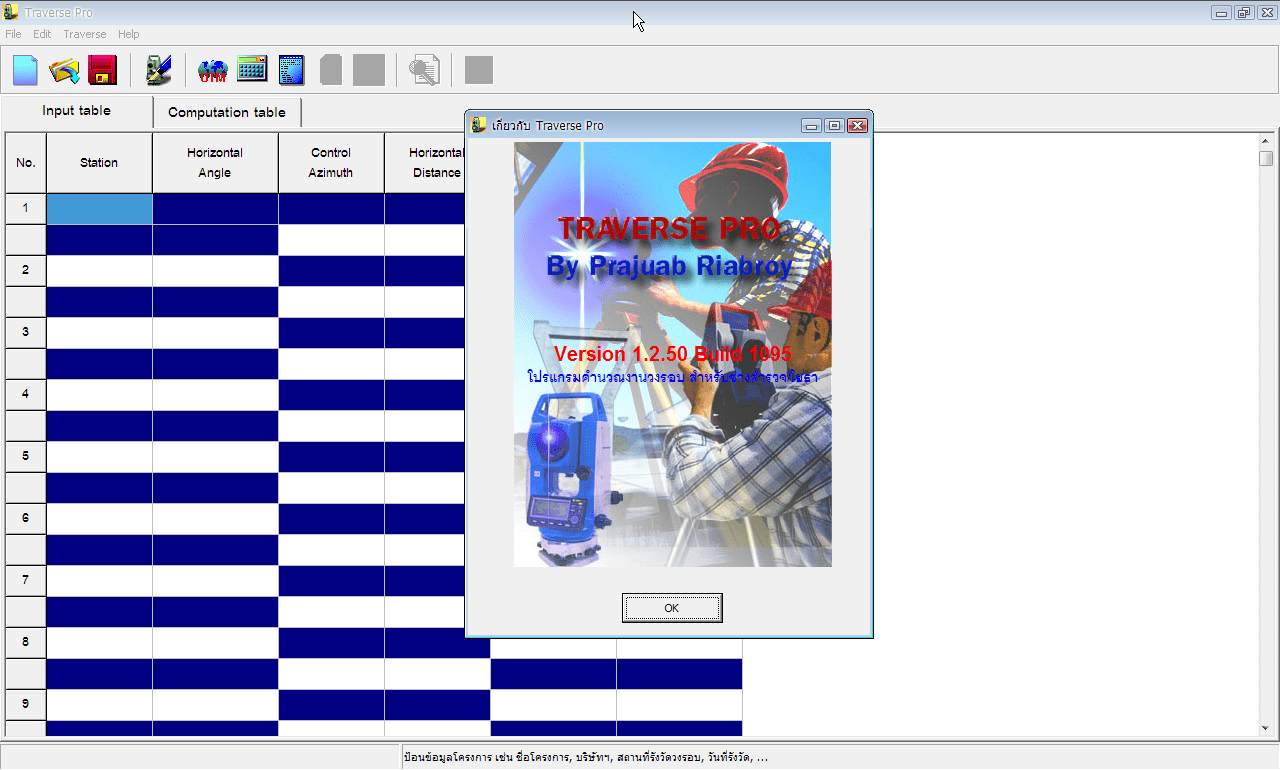Click the 'TRAVERSE PRO' heading in About dialog
The height and width of the screenshot is (770, 1280).
[x=669, y=229]
